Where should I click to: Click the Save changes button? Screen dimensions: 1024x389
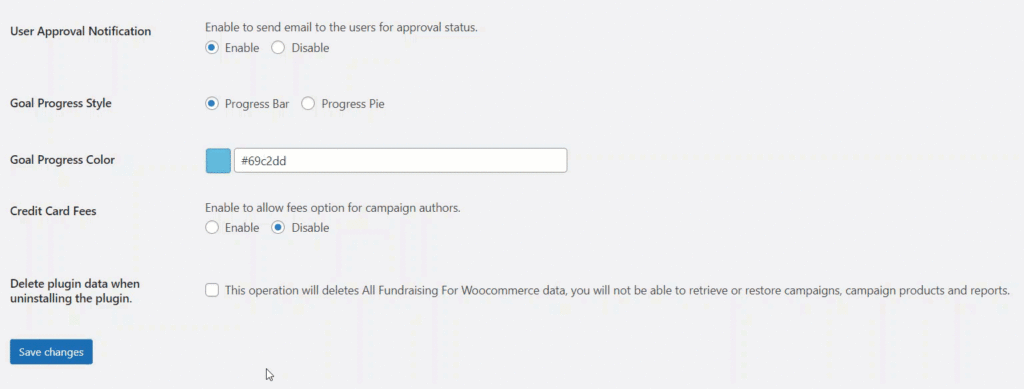51,352
